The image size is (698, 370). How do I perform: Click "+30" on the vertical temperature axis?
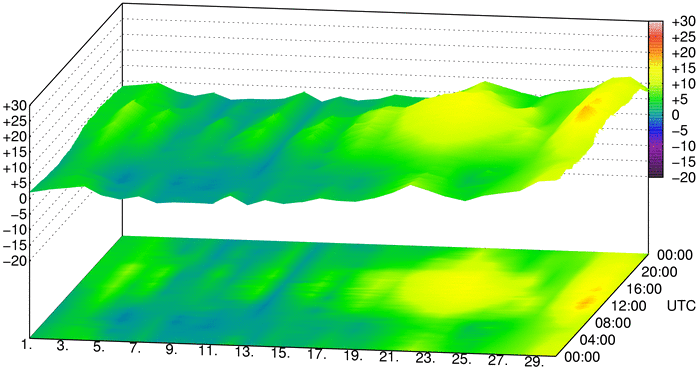pos(16,106)
